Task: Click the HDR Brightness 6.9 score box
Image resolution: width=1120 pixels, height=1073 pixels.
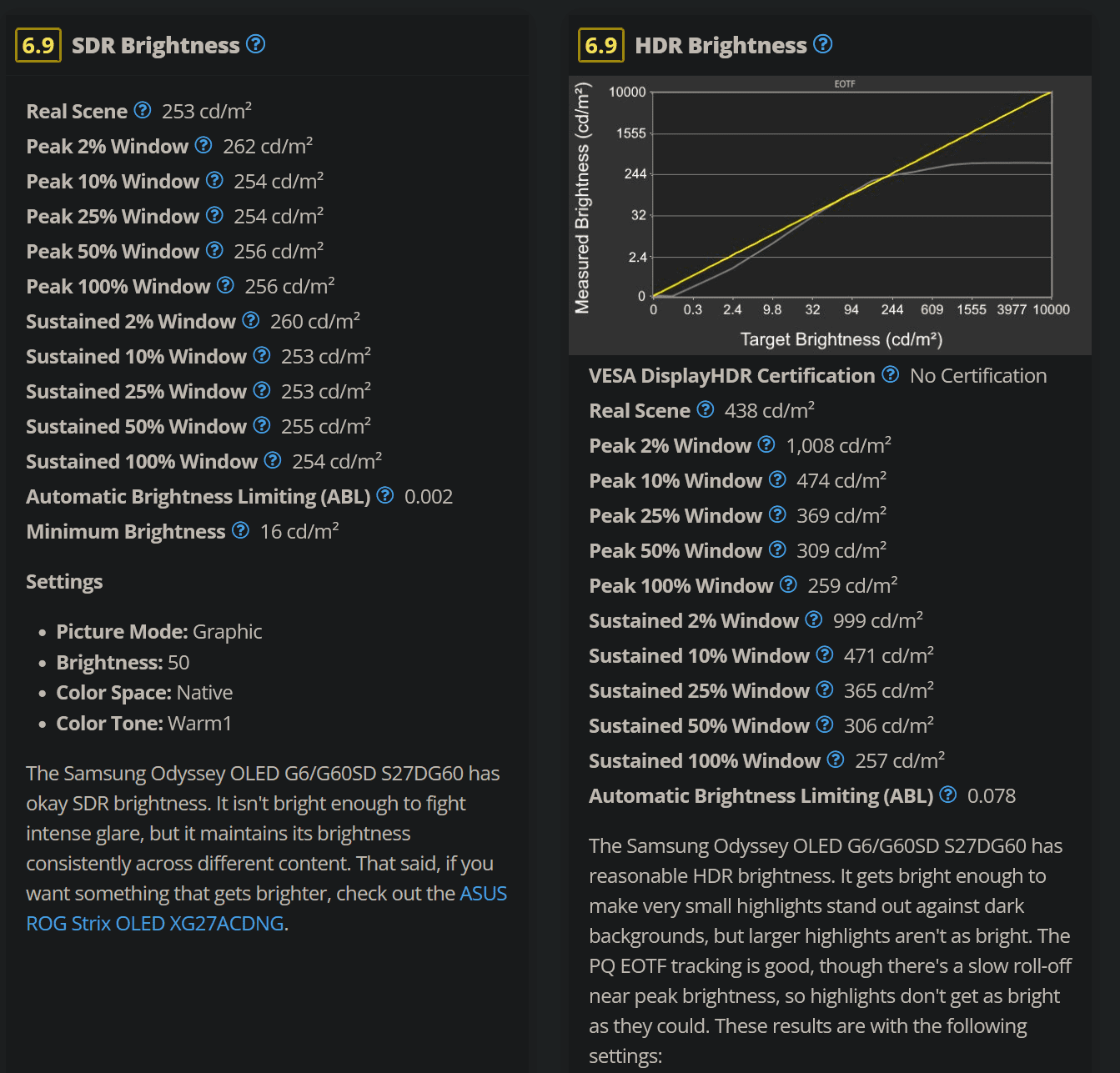Action: (x=601, y=45)
